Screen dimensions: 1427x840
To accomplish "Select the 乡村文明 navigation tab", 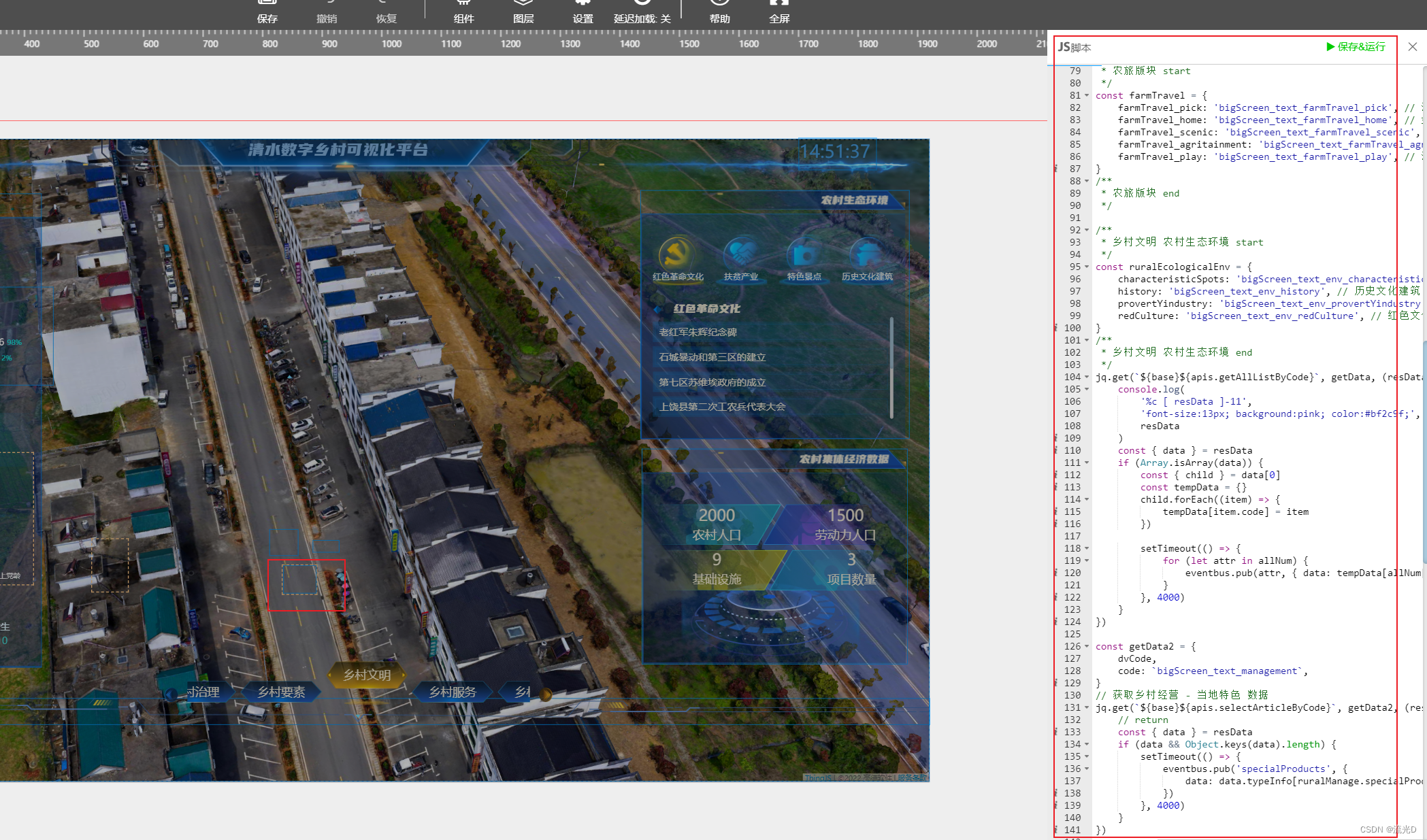I will [x=367, y=675].
